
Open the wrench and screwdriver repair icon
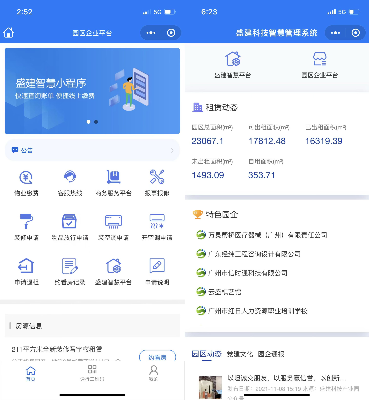tap(157, 177)
